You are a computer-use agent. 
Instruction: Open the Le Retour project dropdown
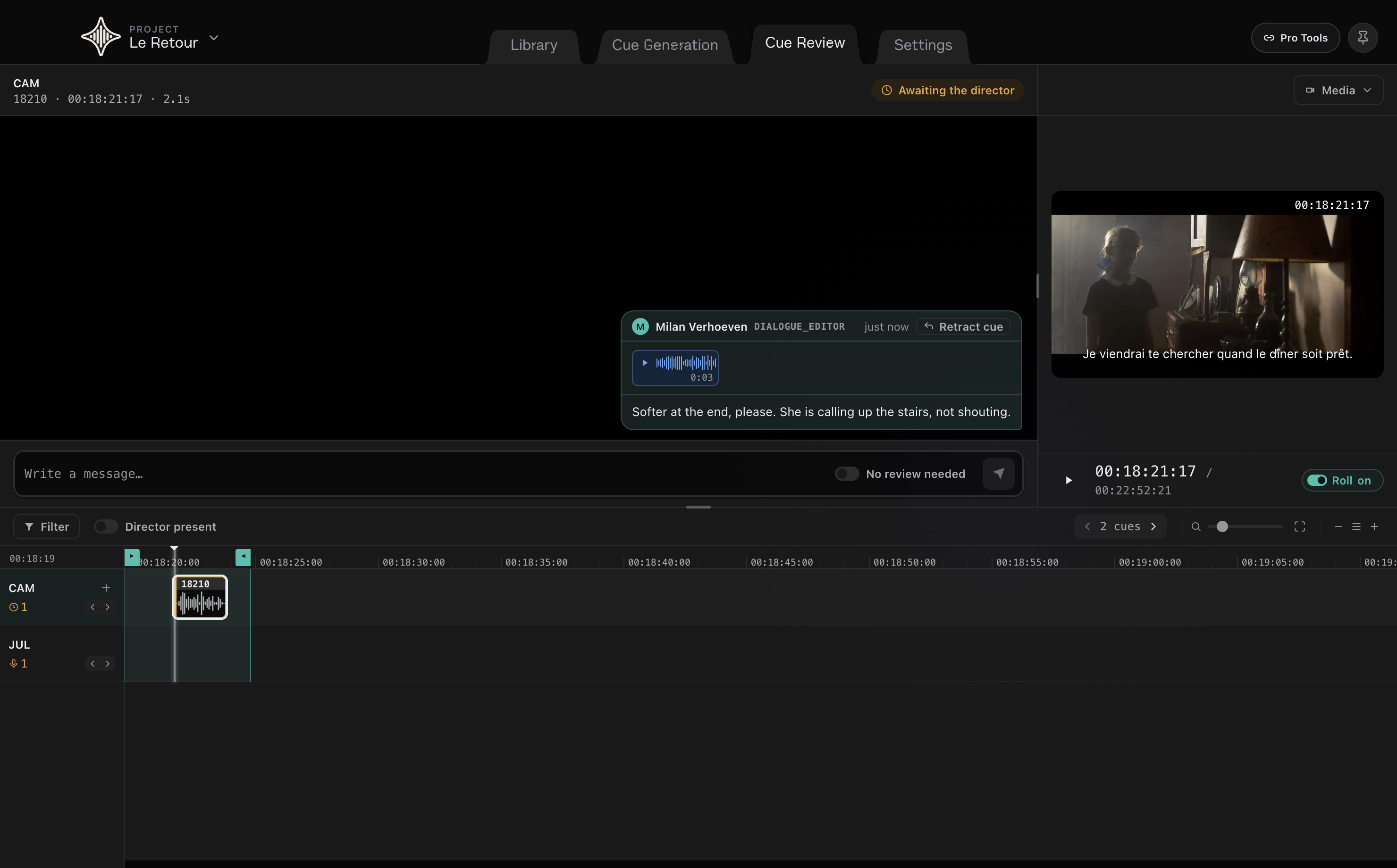[214, 38]
